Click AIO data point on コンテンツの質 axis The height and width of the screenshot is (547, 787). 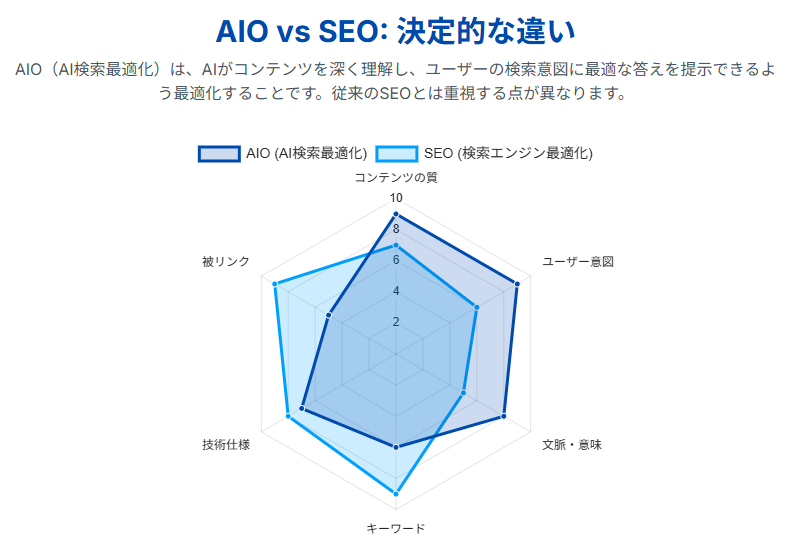tap(396, 214)
